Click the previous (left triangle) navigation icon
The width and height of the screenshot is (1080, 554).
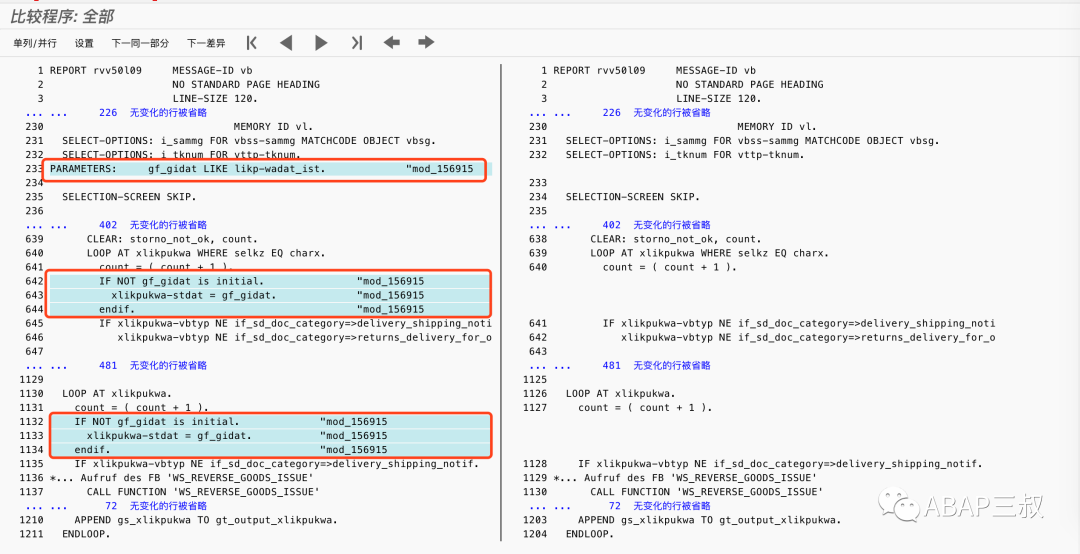click(x=286, y=43)
